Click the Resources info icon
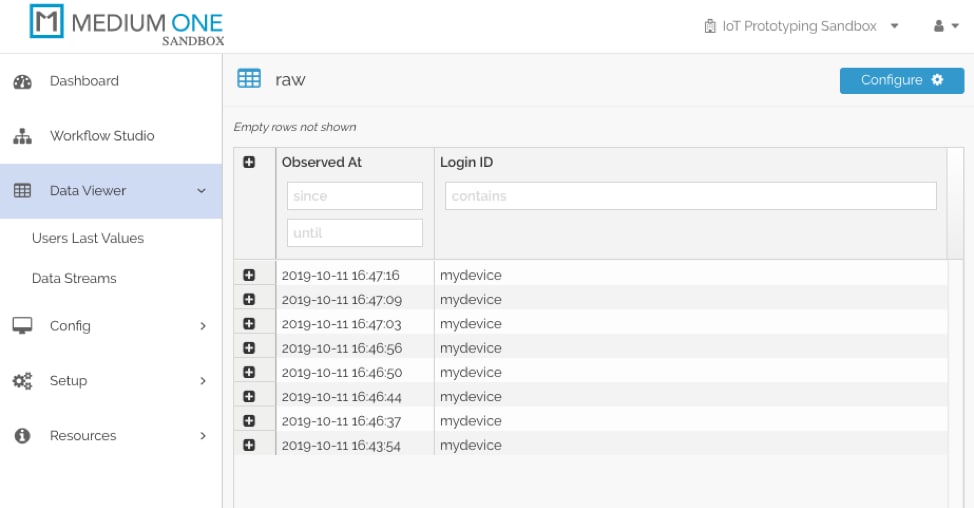The image size is (974, 508). coord(22,436)
